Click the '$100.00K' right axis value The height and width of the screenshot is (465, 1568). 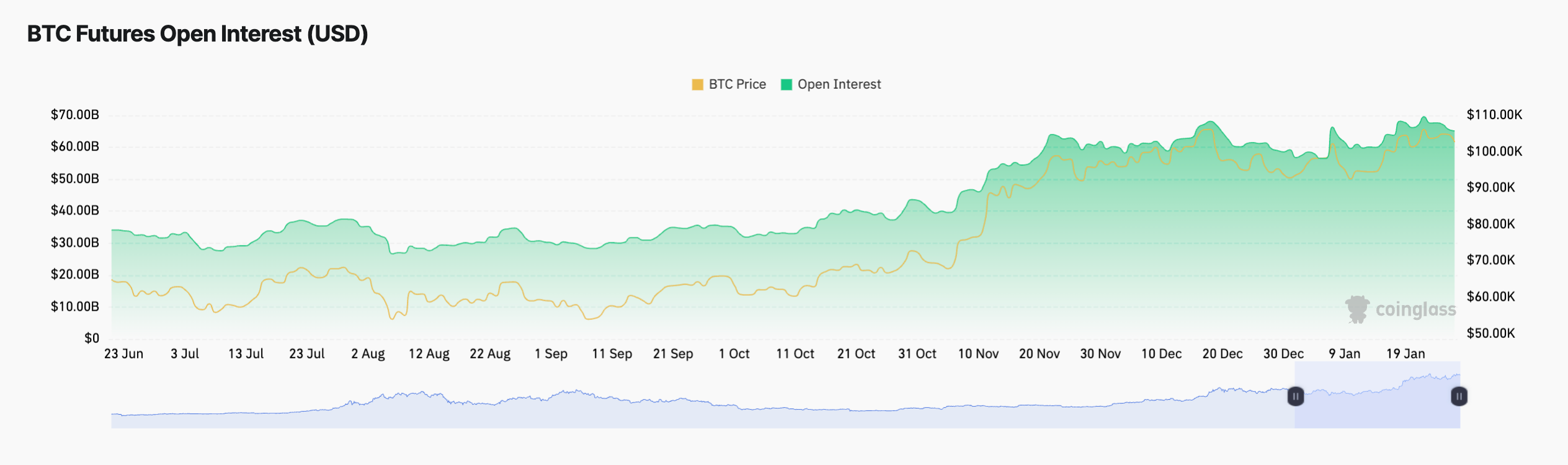[x=1494, y=151]
